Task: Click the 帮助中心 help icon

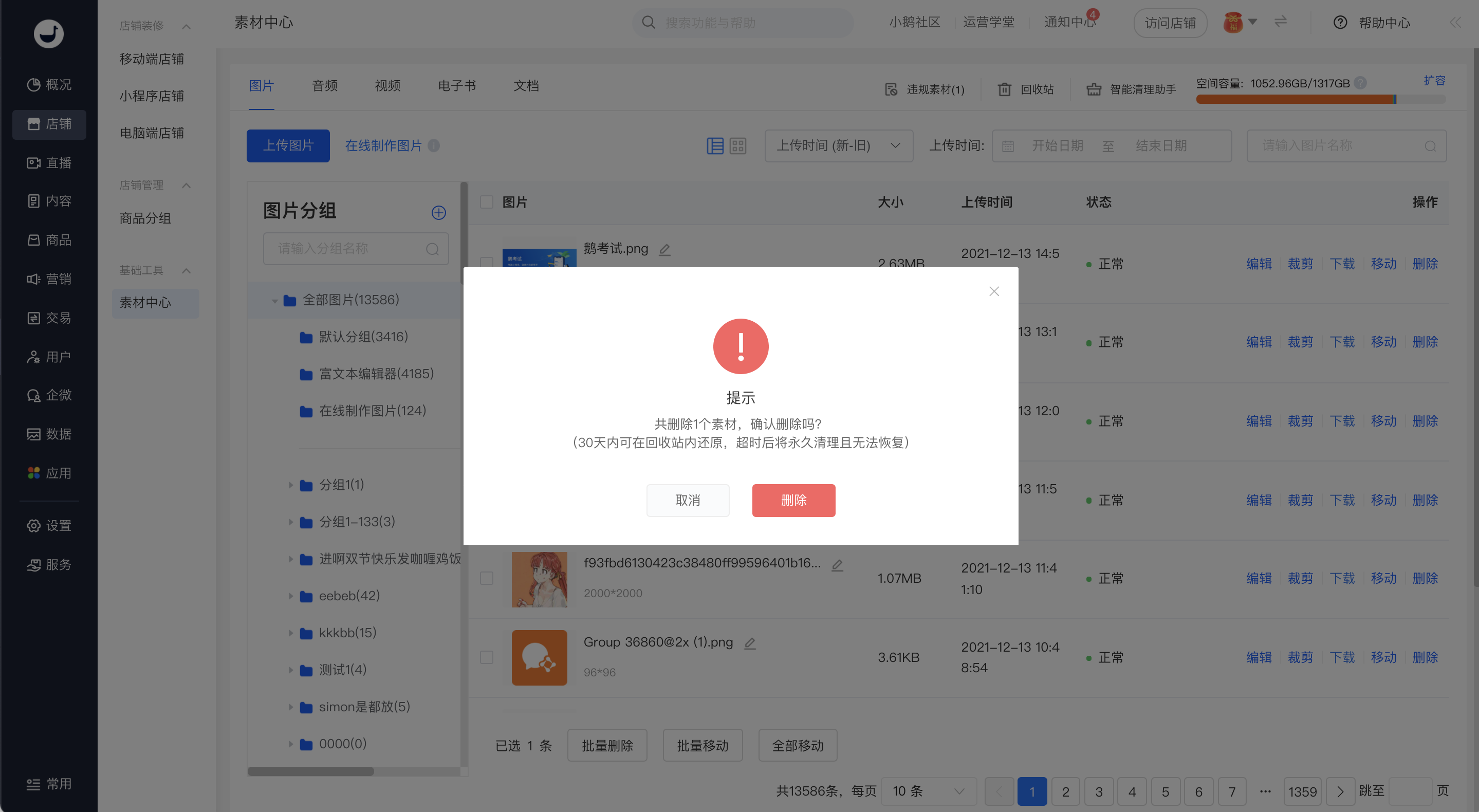Action: click(1340, 23)
